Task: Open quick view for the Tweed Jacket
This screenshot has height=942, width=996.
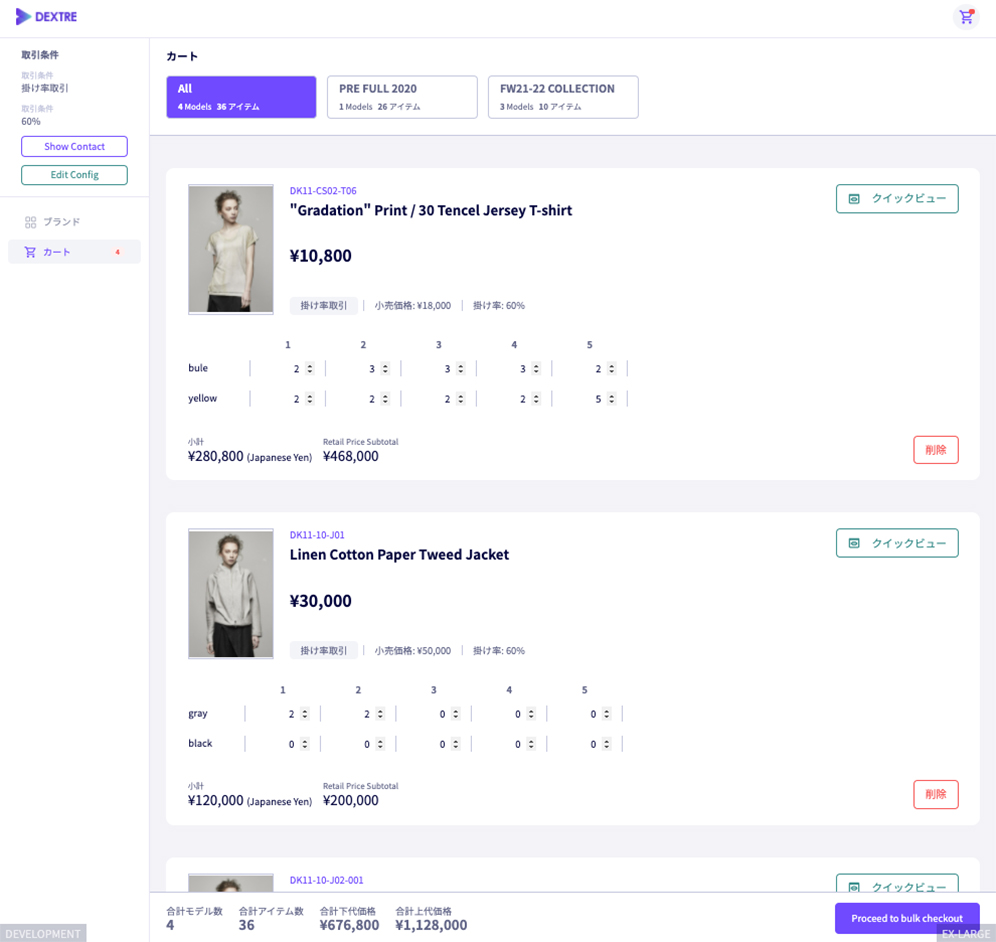Action: point(897,543)
